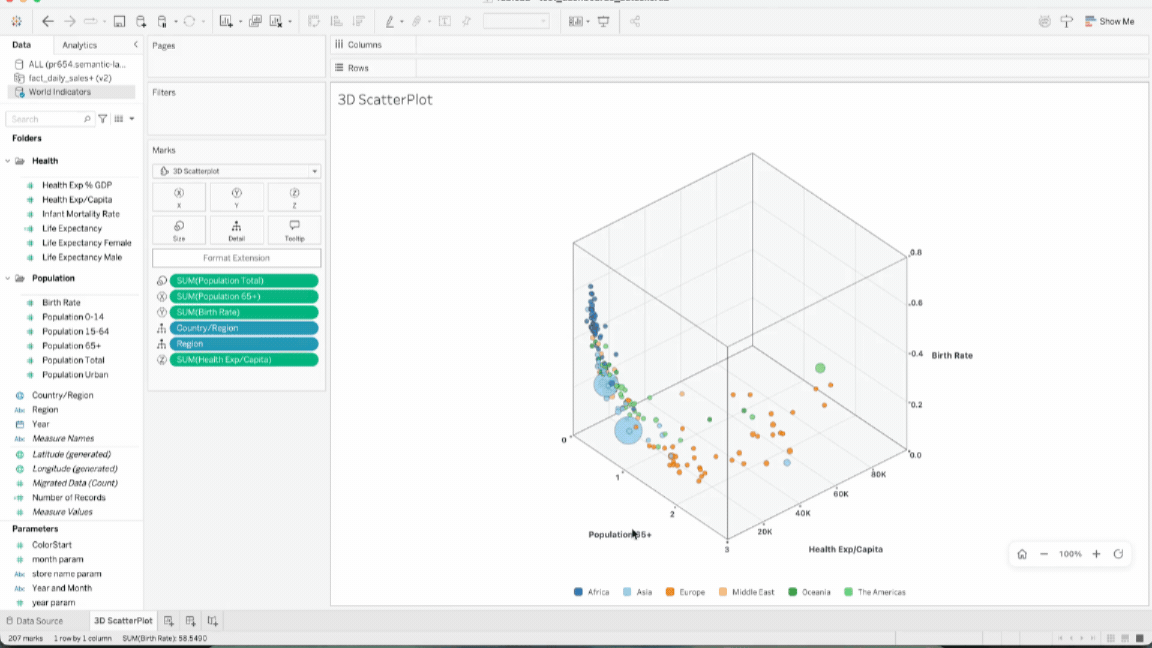Click the filter fields icon by search

(x=103, y=118)
